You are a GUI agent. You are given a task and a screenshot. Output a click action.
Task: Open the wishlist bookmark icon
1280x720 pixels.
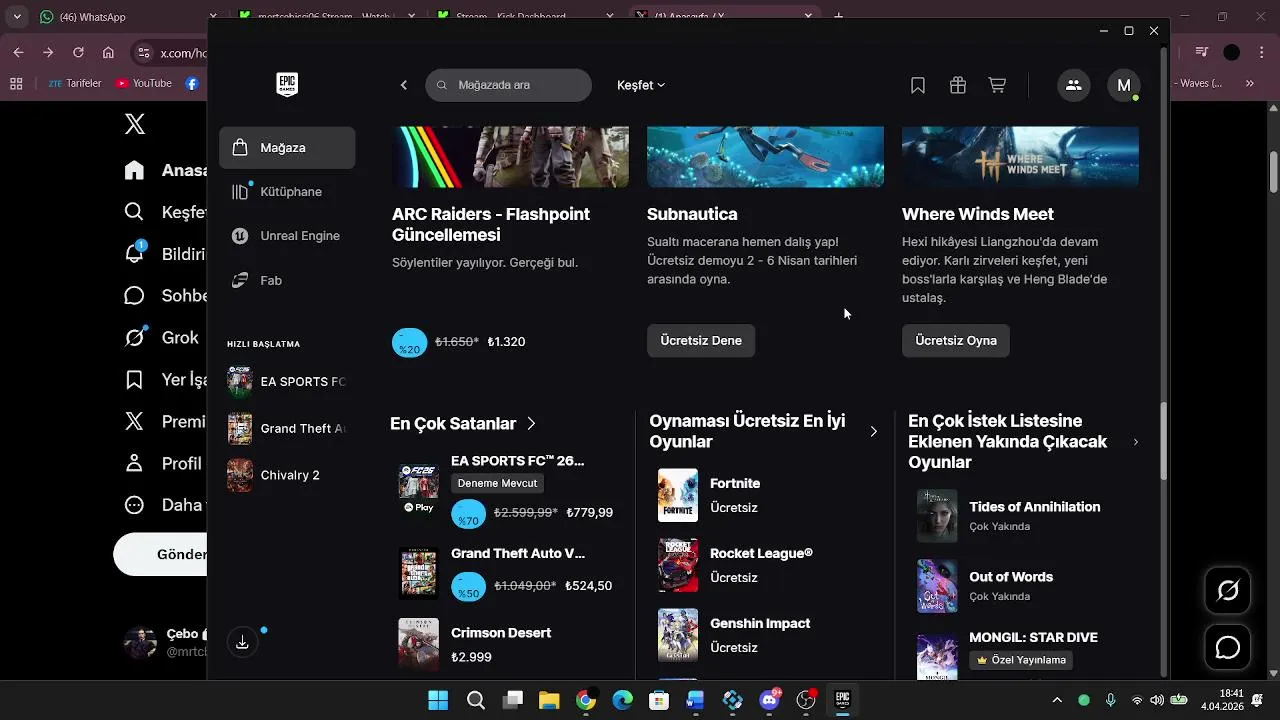pyautogui.click(x=918, y=86)
